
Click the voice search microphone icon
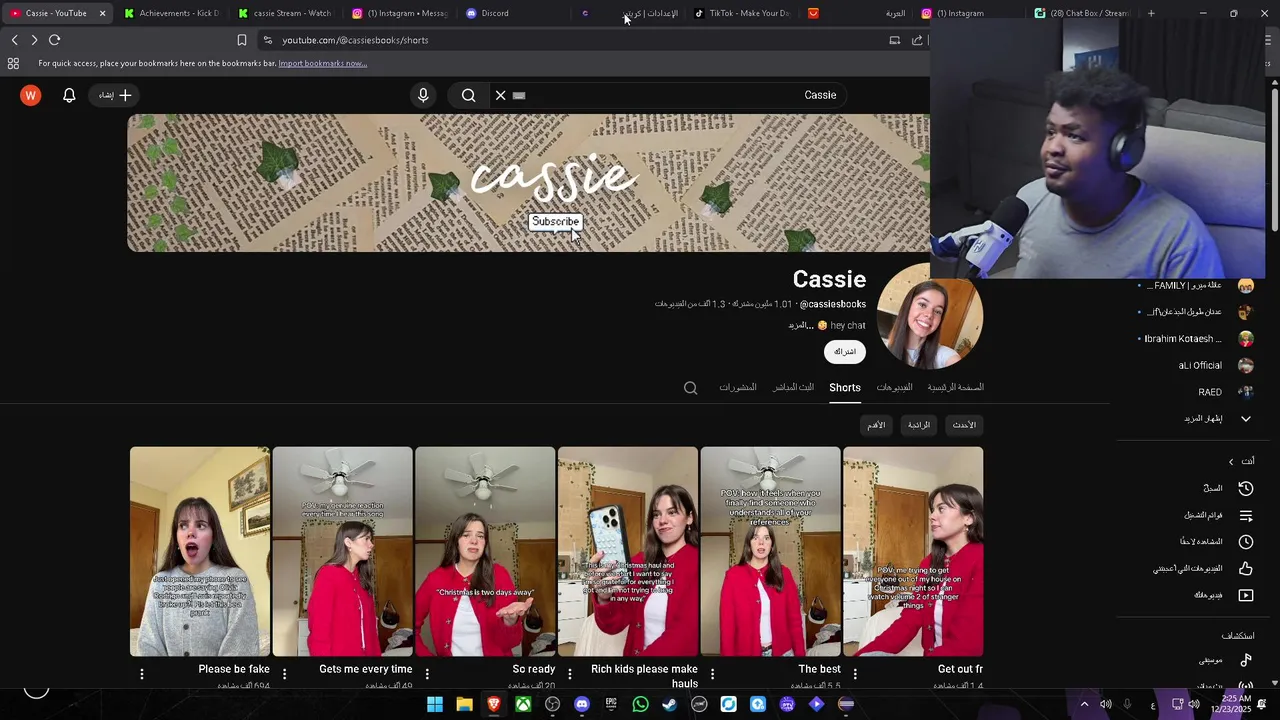423,95
